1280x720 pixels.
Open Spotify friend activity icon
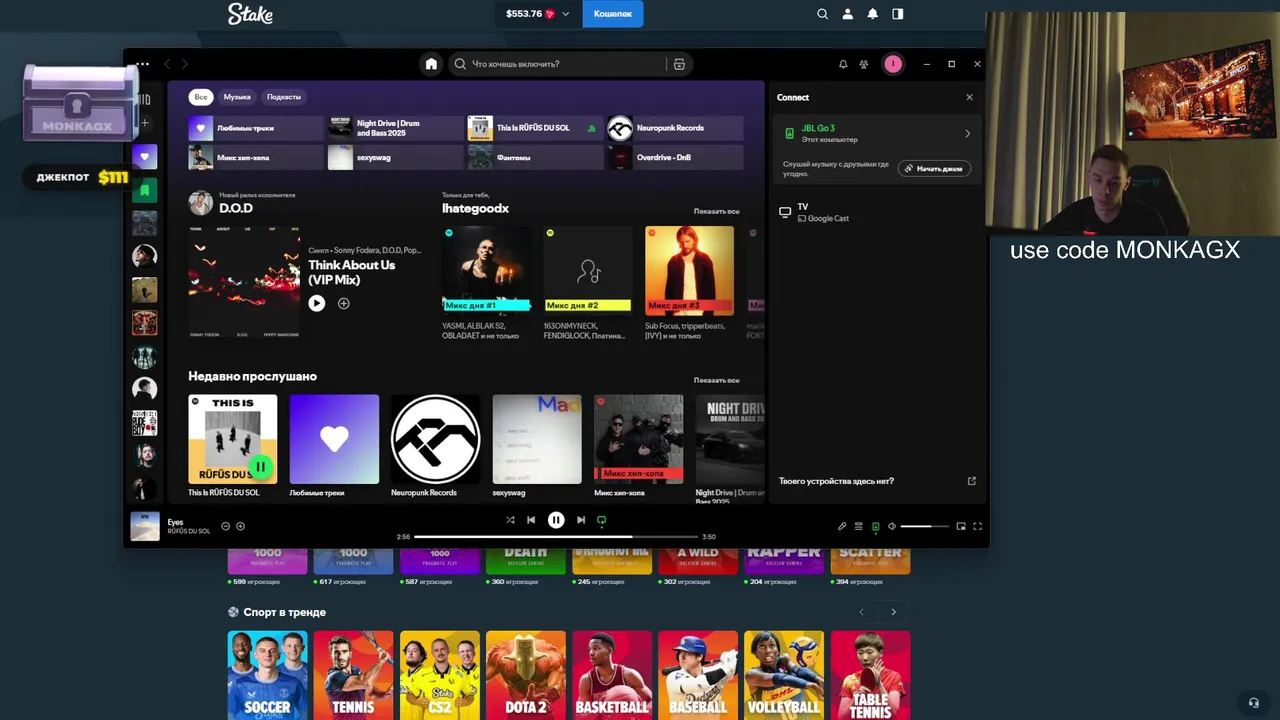[863, 64]
